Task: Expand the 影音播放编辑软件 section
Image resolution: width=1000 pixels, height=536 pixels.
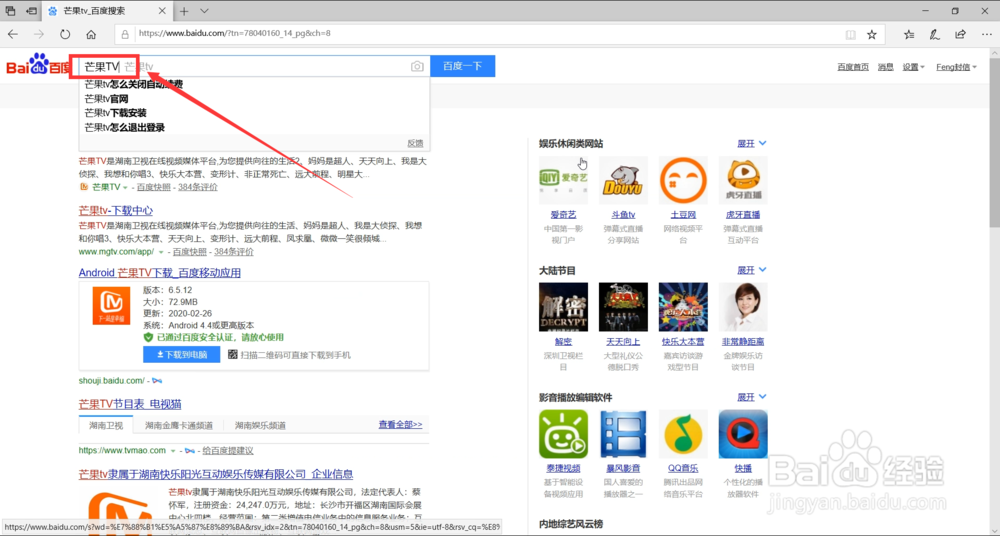Action: coord(752,397)
